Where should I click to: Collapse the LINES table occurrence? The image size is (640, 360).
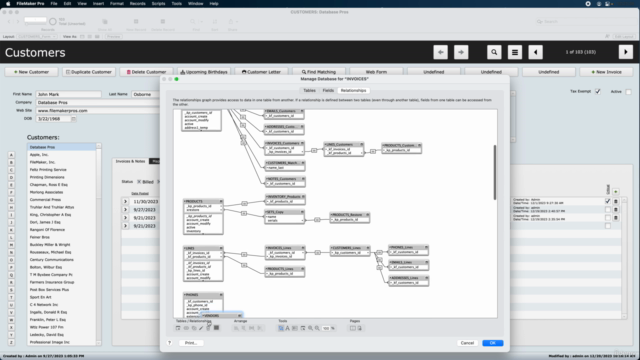(221, 248)
